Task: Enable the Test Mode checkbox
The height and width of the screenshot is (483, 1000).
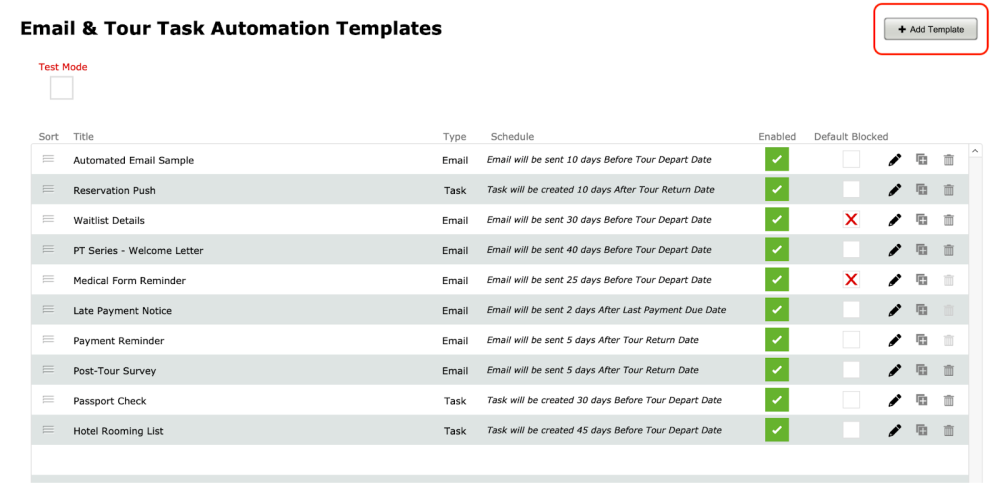Action: pos(61,88)
